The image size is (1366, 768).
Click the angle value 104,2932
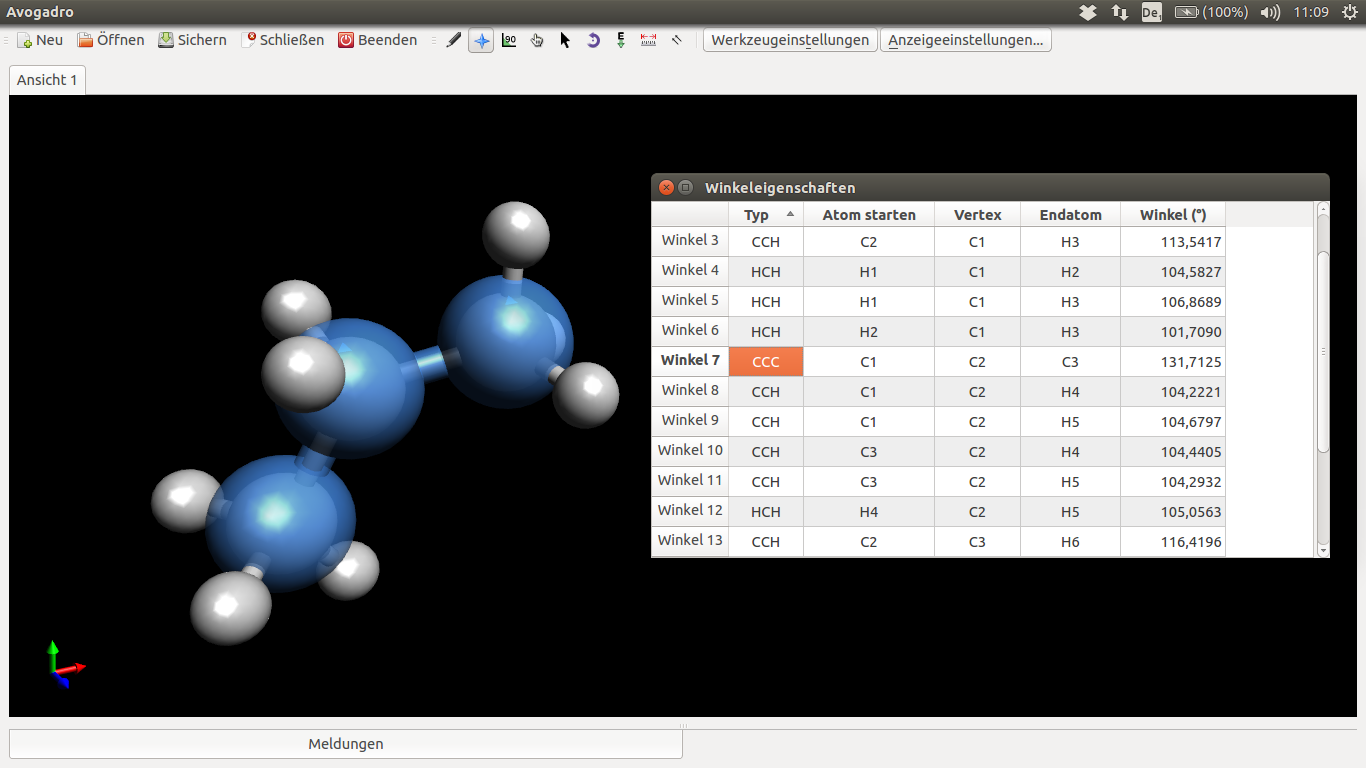point(1173,482)
